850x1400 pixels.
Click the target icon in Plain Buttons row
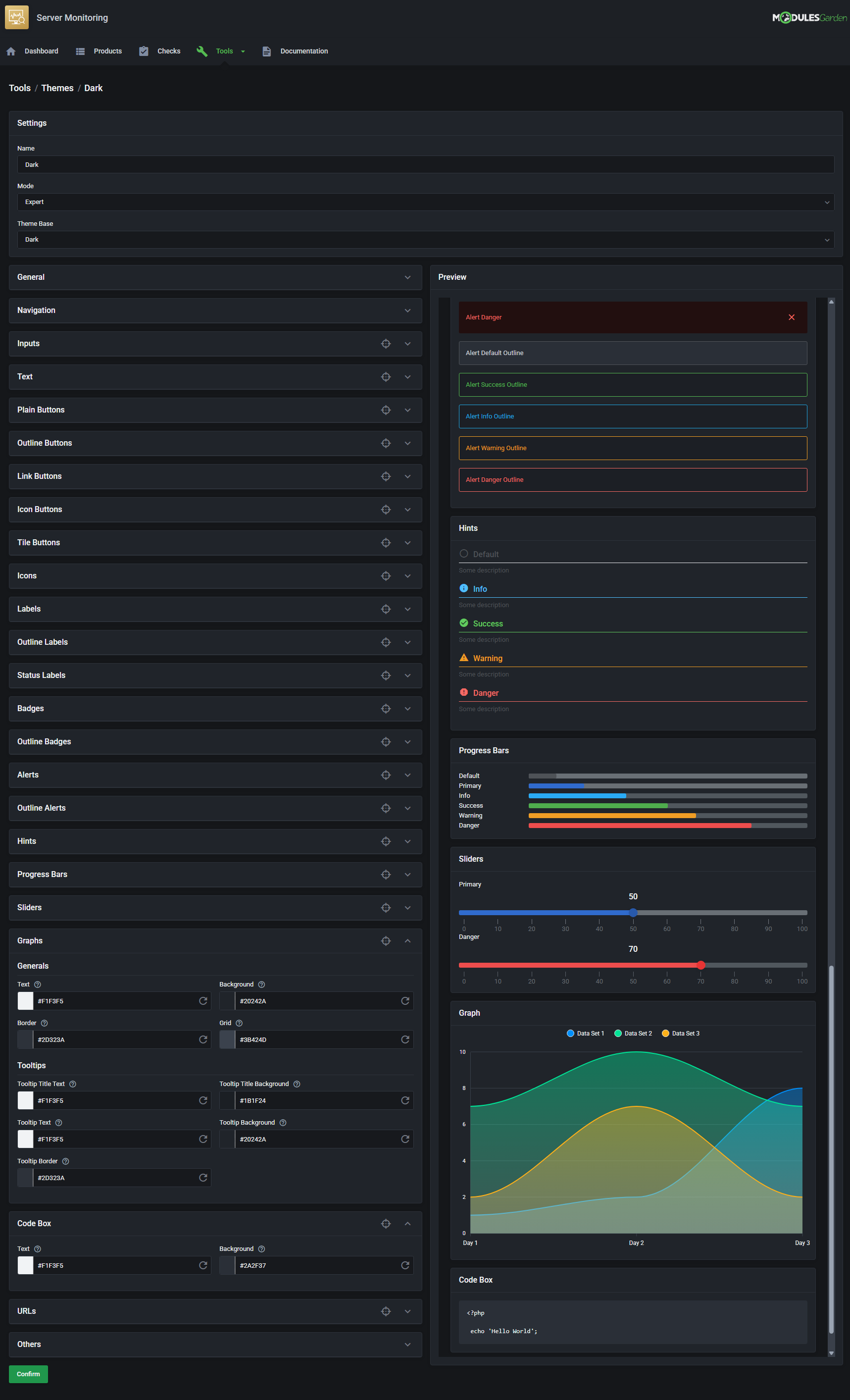(386, 410)
